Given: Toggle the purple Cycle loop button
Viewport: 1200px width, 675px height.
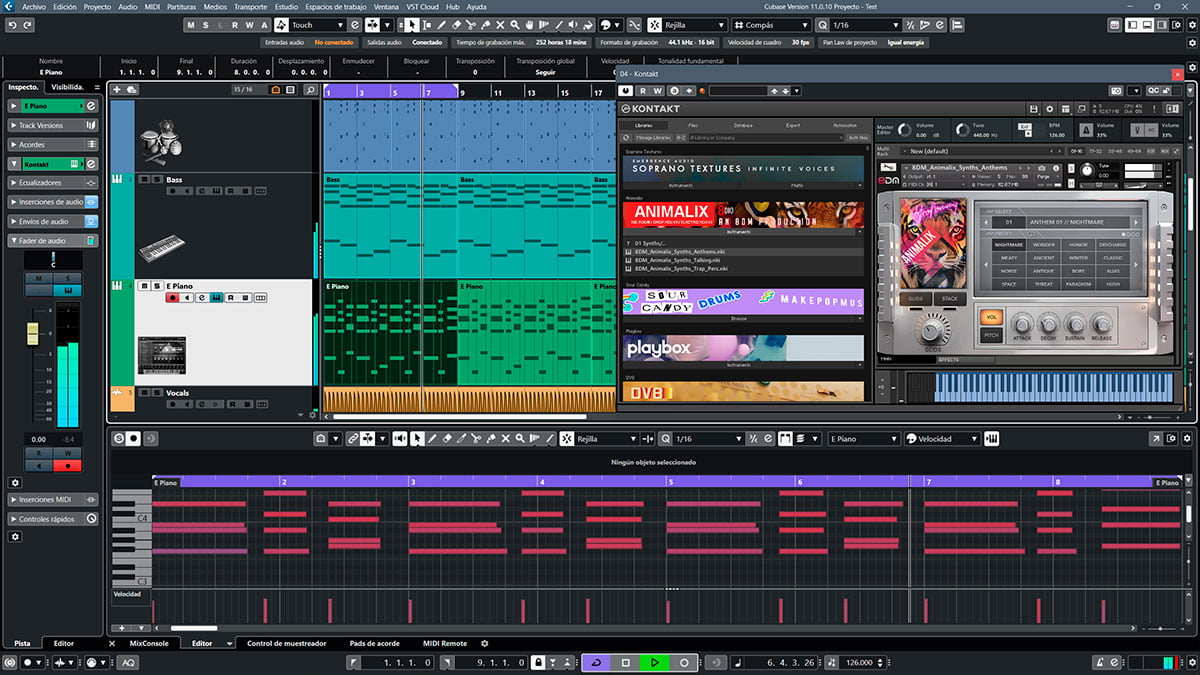Looking at the screenshot, I should [596, 662].
